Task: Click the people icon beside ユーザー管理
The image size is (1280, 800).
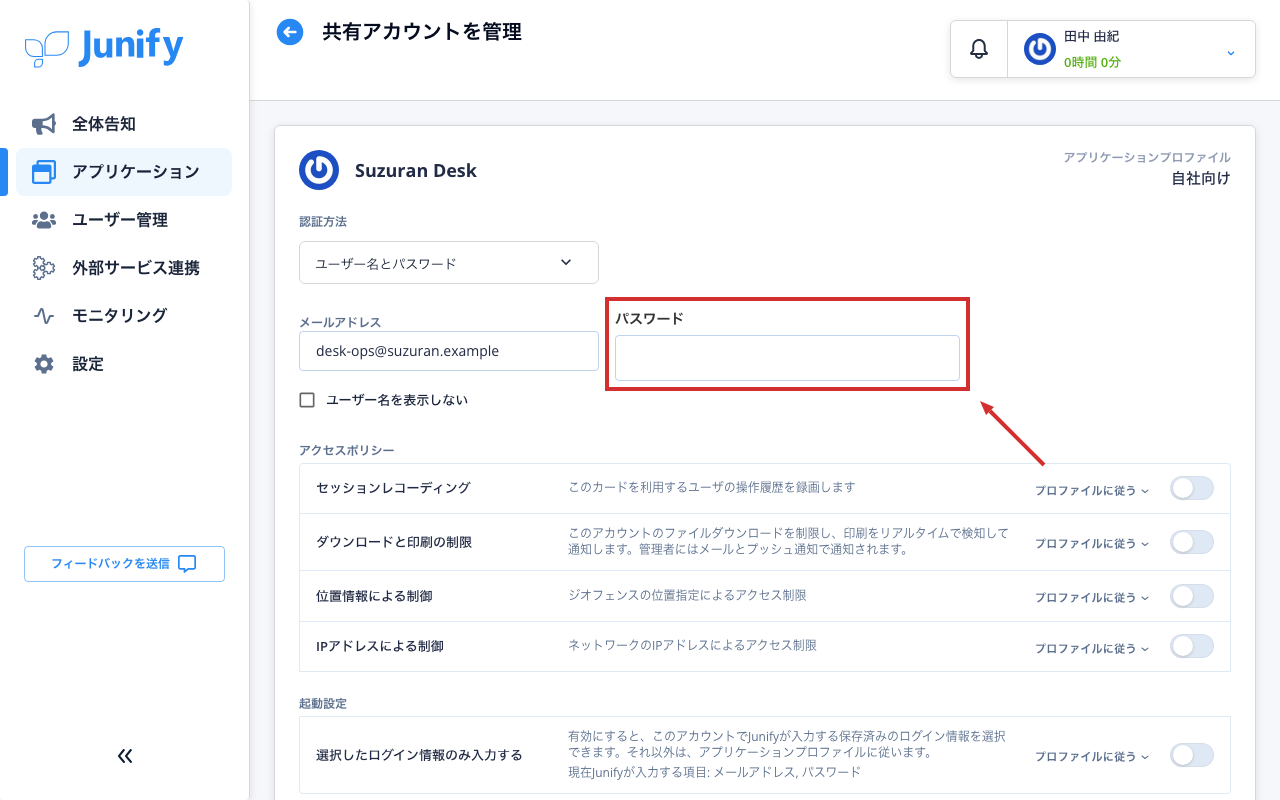Action: coord(44,220)
